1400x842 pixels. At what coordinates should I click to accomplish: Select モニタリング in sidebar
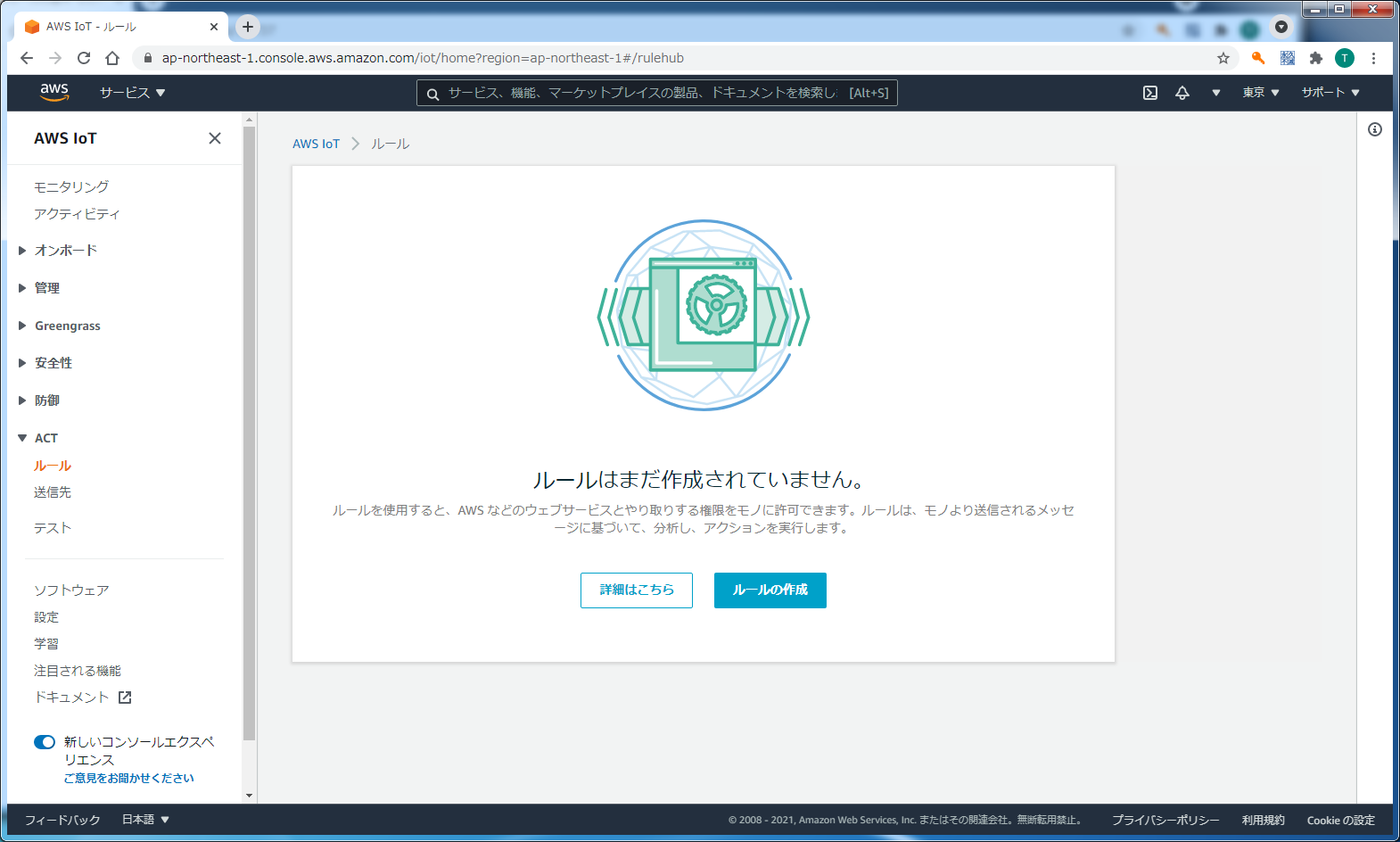click(x=71, y=186)
